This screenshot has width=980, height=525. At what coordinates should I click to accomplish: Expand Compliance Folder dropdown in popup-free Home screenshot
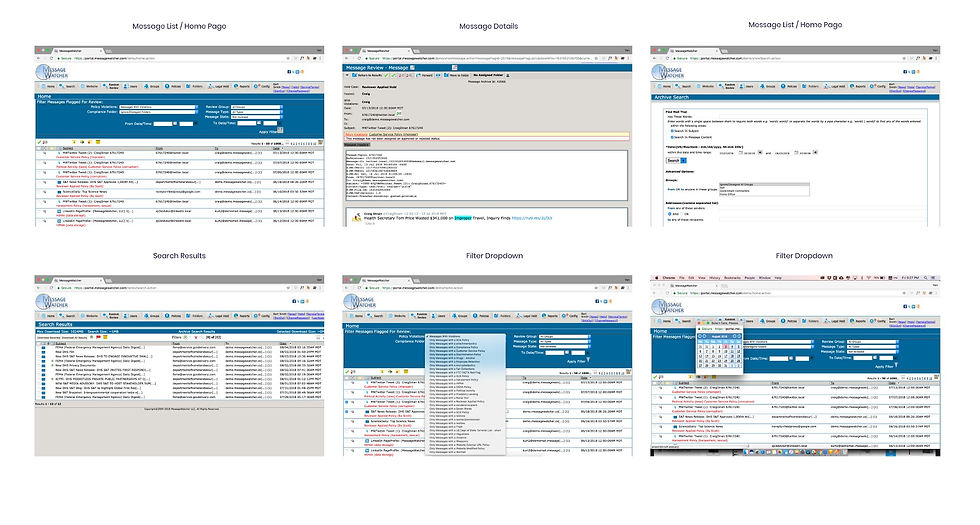[x=159, y=112]
